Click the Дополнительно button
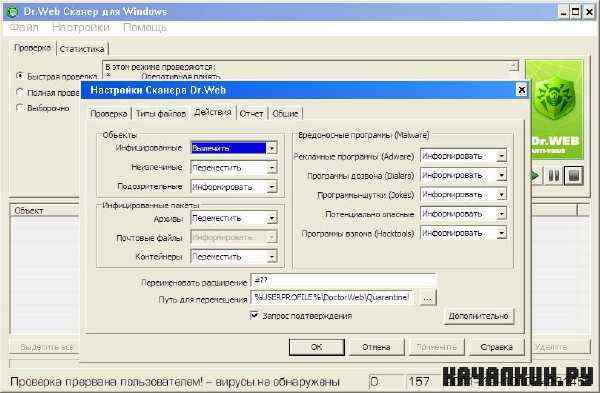Image resolution: width=600 pixels, height=393 pixels. tap(479, 316)
